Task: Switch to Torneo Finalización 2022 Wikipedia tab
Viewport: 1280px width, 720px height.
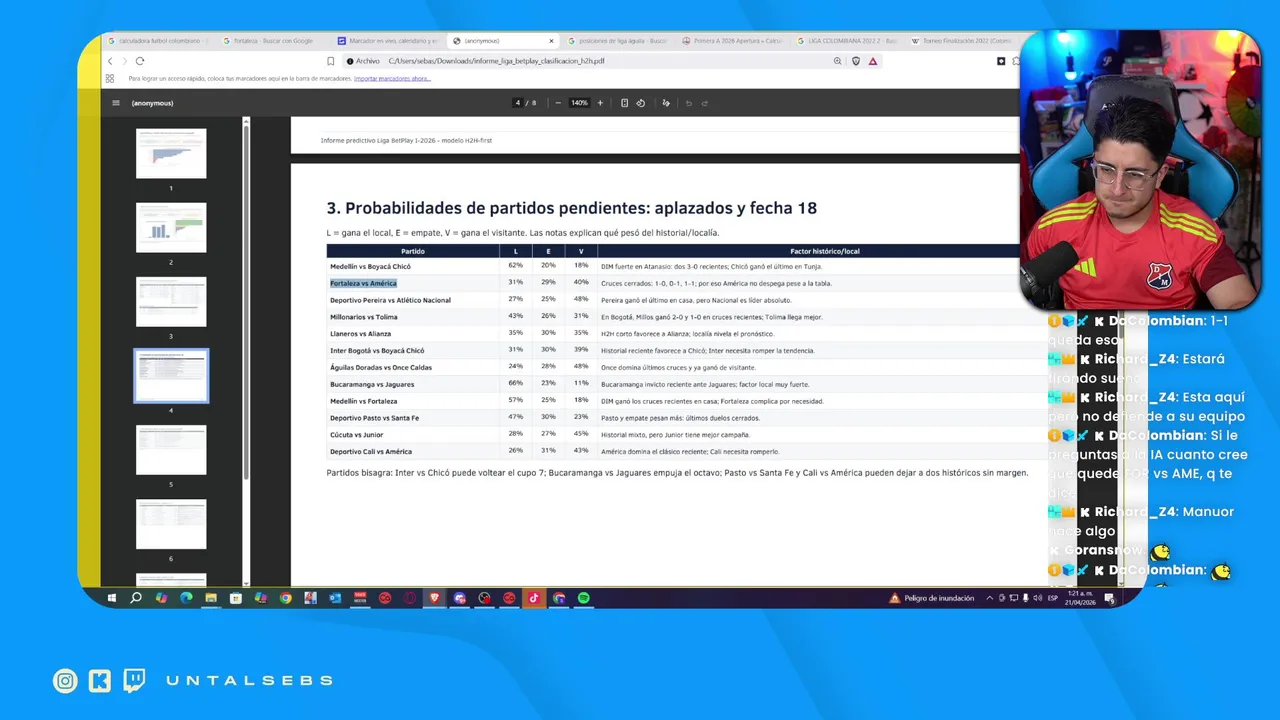Action: click(x=963, y=41)
